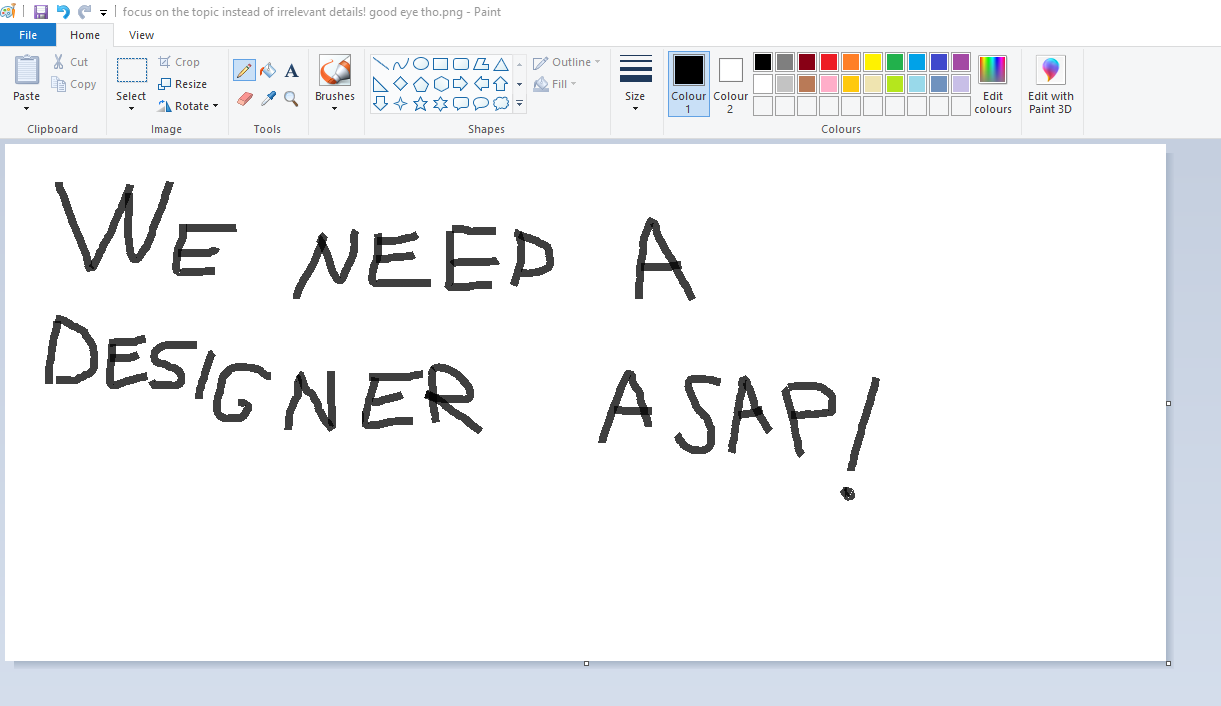The height and width of the screenshot is (706, 1221).
Task: Choose the Right arrow shape
Action: click(x=461, y=84)
